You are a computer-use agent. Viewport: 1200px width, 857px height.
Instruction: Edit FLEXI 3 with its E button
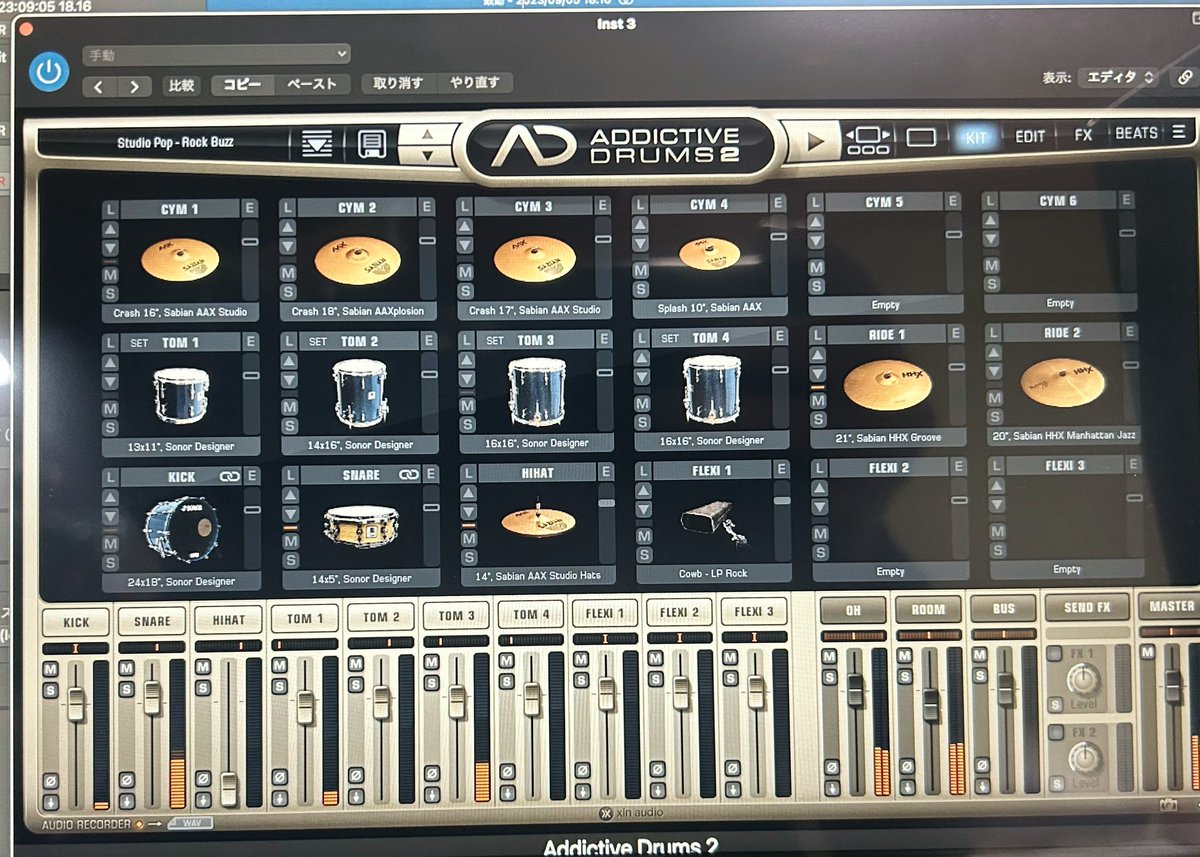pos(1131,464)
